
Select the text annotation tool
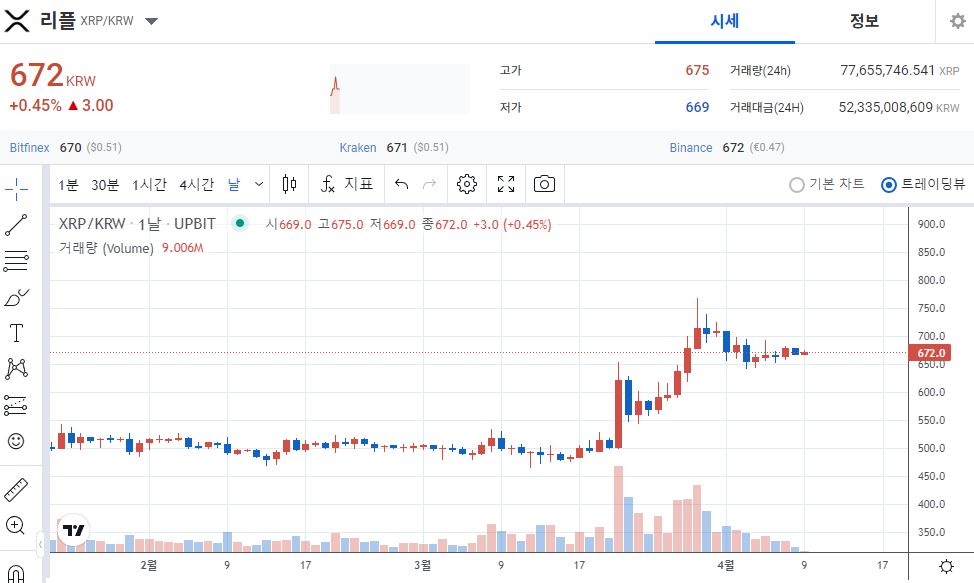tap(16, 333)
